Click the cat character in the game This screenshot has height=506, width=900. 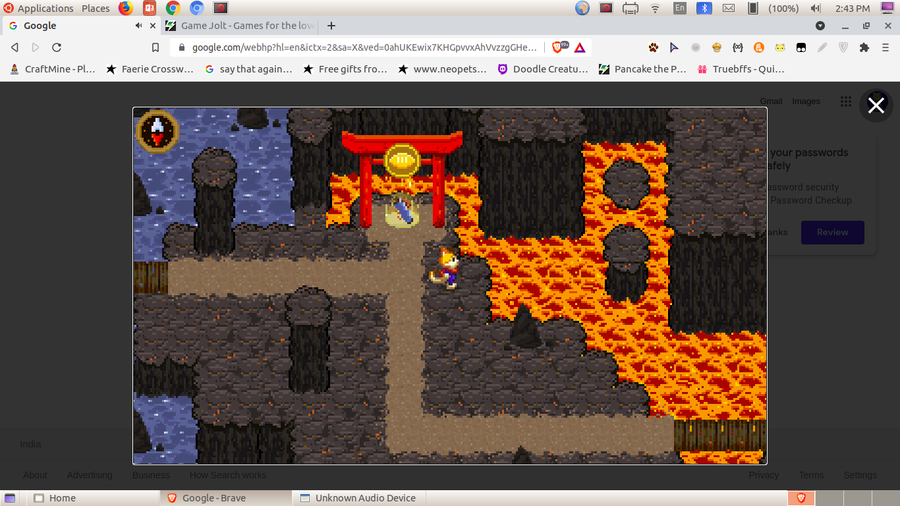coord(446,268)
